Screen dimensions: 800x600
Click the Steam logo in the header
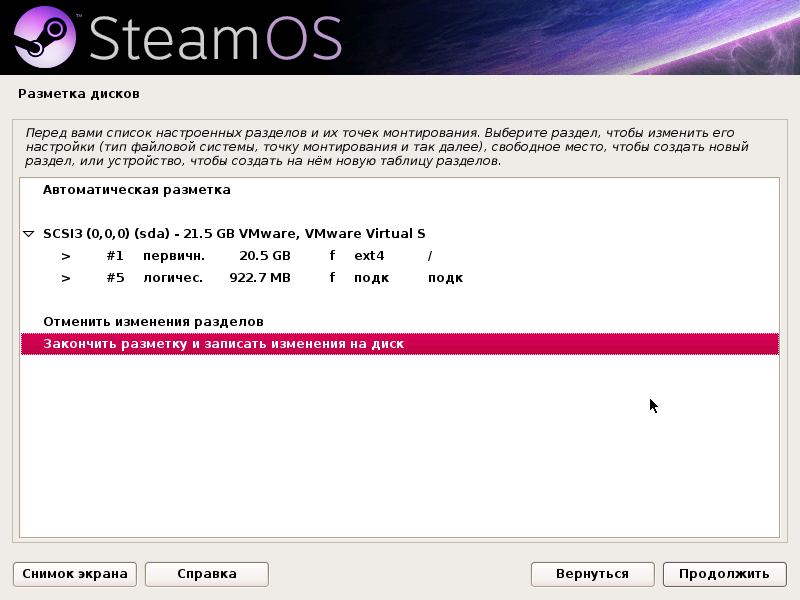45,37
